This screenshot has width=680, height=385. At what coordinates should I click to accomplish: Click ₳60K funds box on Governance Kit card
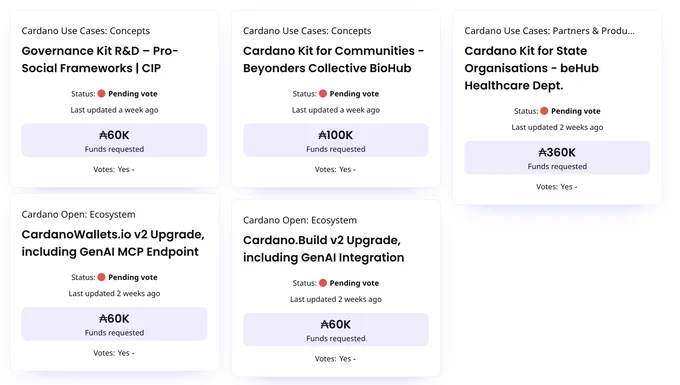click(x=114, y=140)
